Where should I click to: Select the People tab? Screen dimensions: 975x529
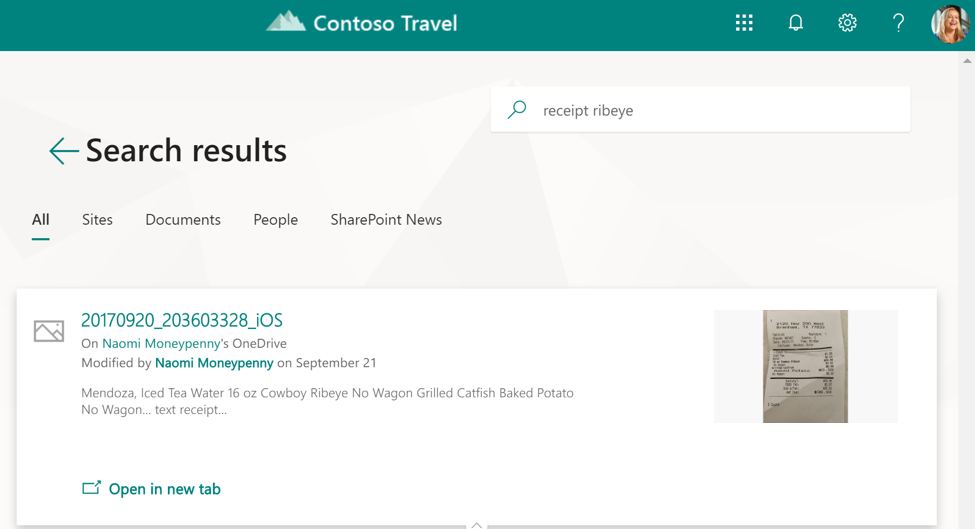(275, 220)
